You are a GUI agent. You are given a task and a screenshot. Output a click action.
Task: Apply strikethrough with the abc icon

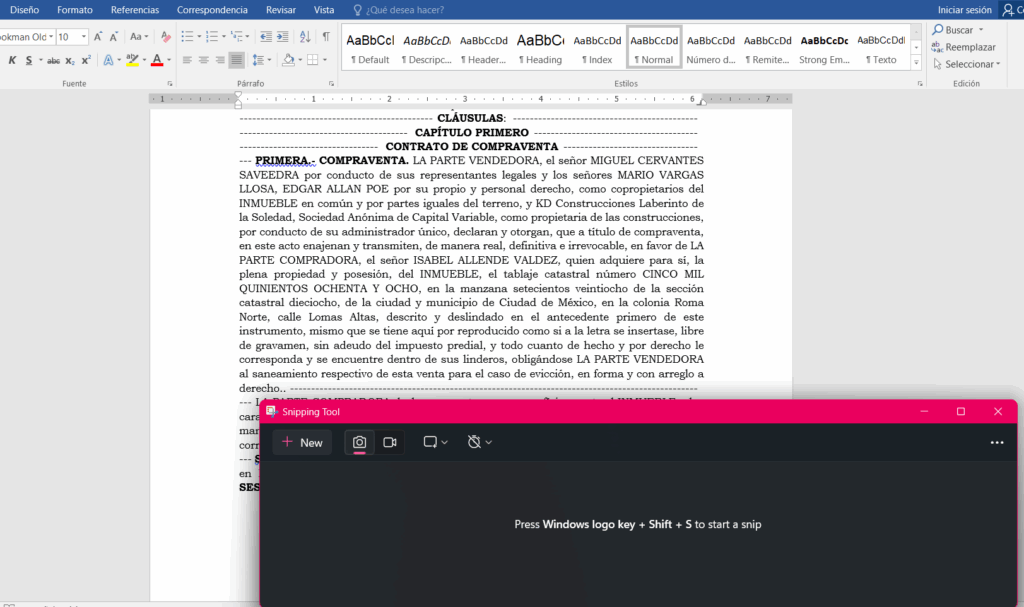pyautogui.click(x=53, y=60)
